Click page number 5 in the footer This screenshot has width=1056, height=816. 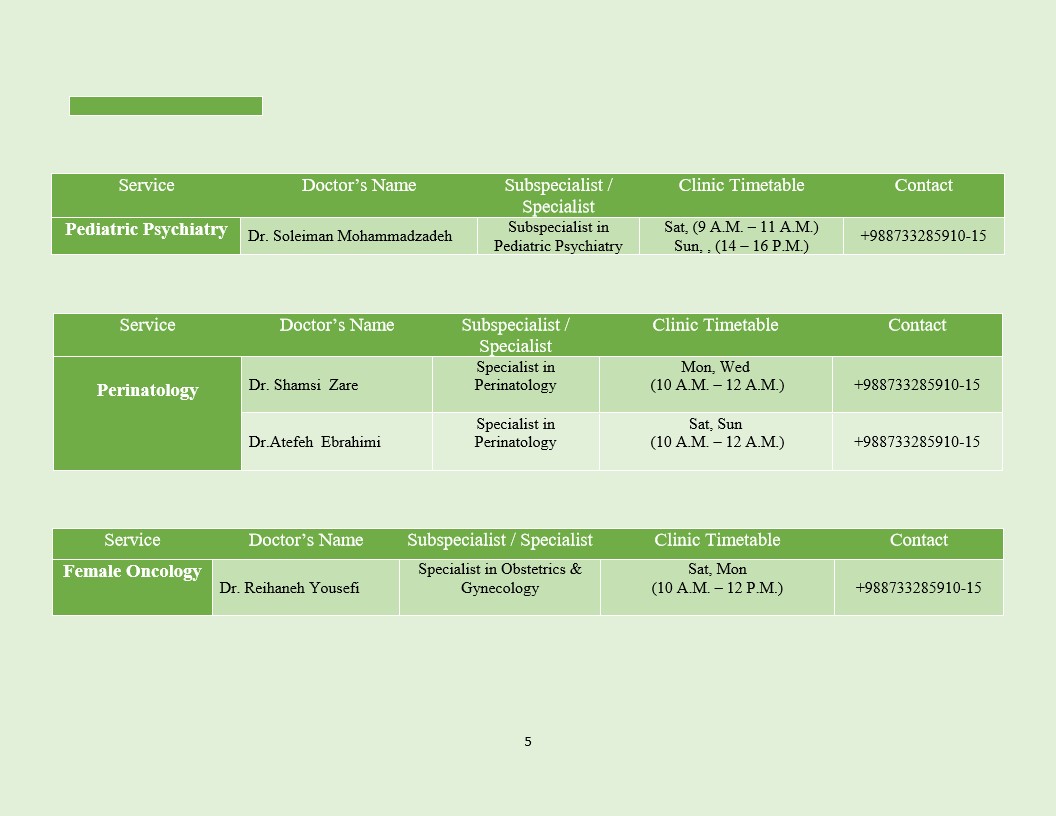[x=528, y=742]
